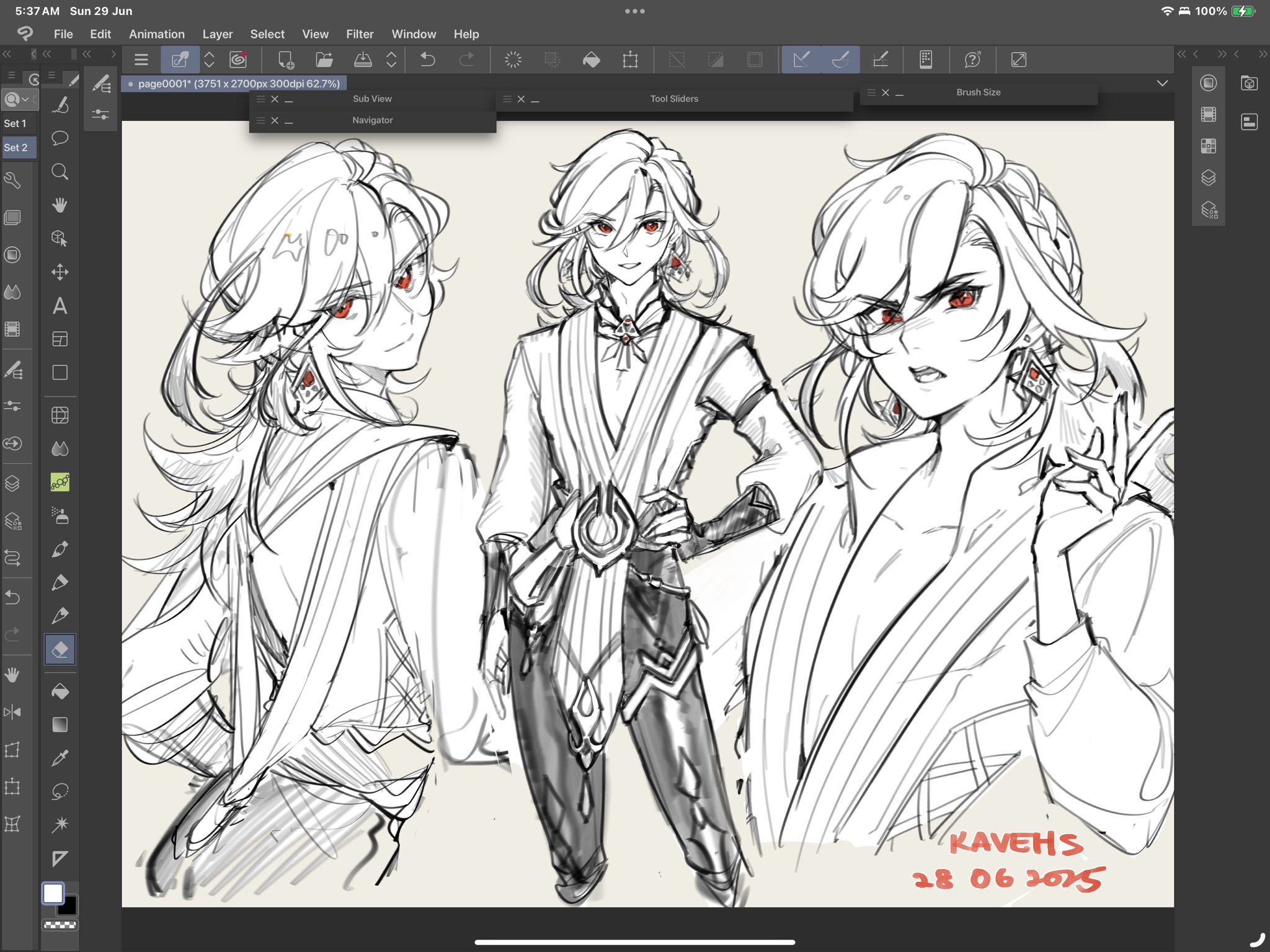The width and height of the screenshot is (1270, 952).
Task: Select the Zoom magnifier tool
Action: [x=60, y=172]
